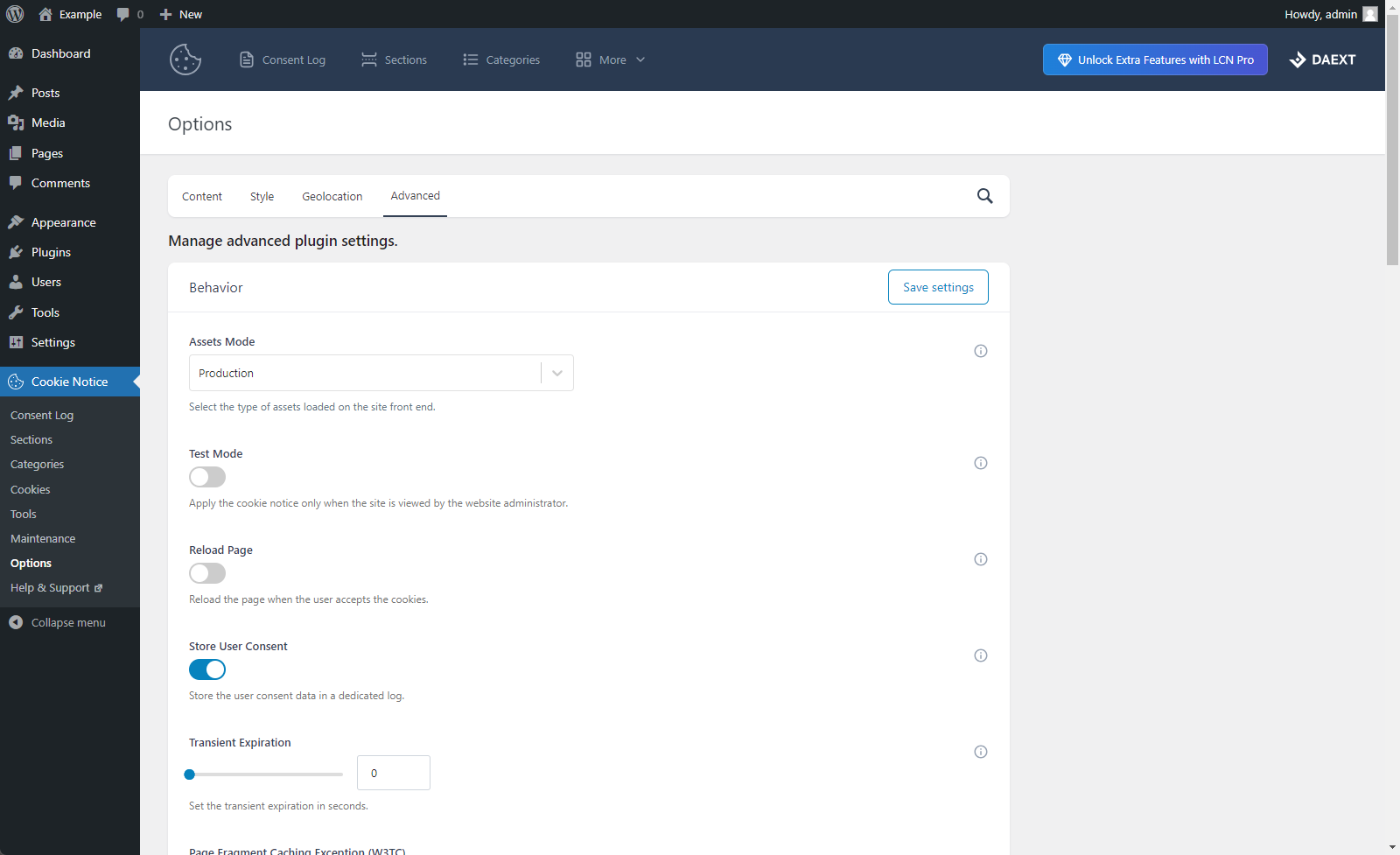Click the search magnifier icon

(x=985, y=196)
